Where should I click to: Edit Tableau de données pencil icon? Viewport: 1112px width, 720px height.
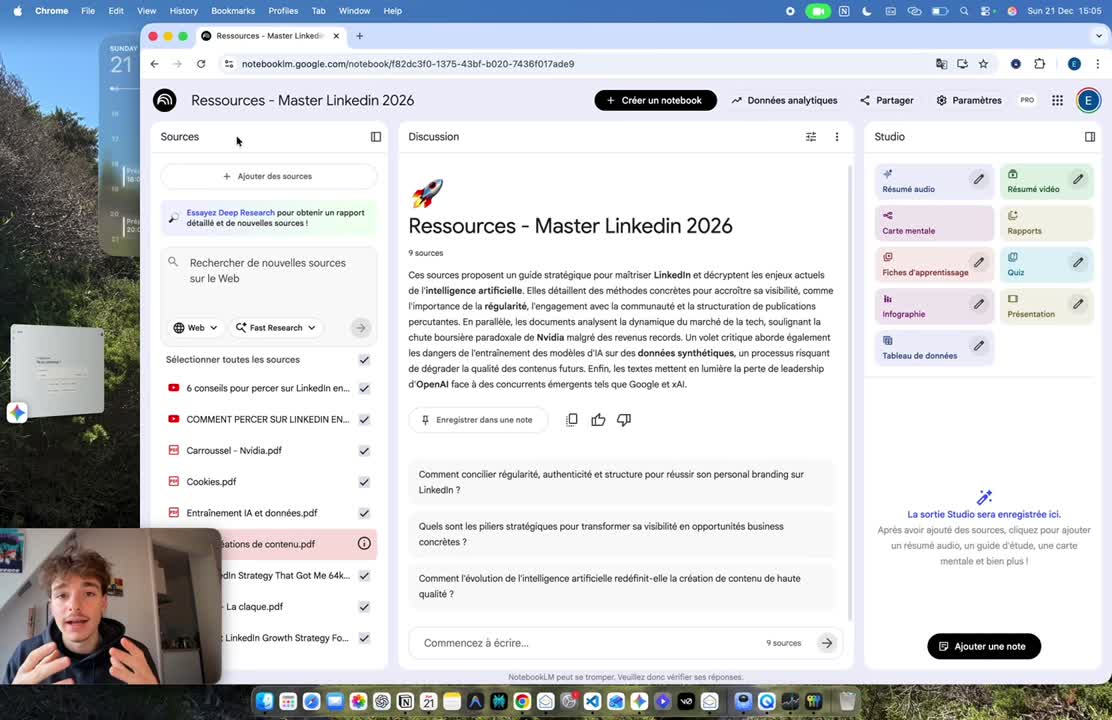[x=979, y=346]
